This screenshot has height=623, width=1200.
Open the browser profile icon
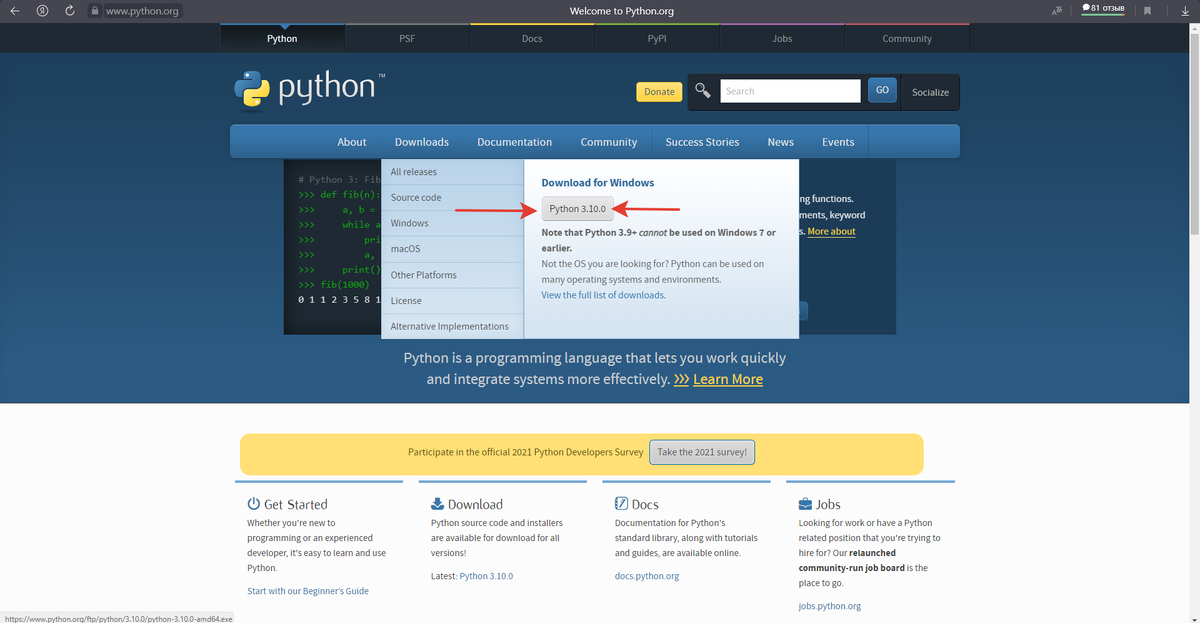pos(42,11)
